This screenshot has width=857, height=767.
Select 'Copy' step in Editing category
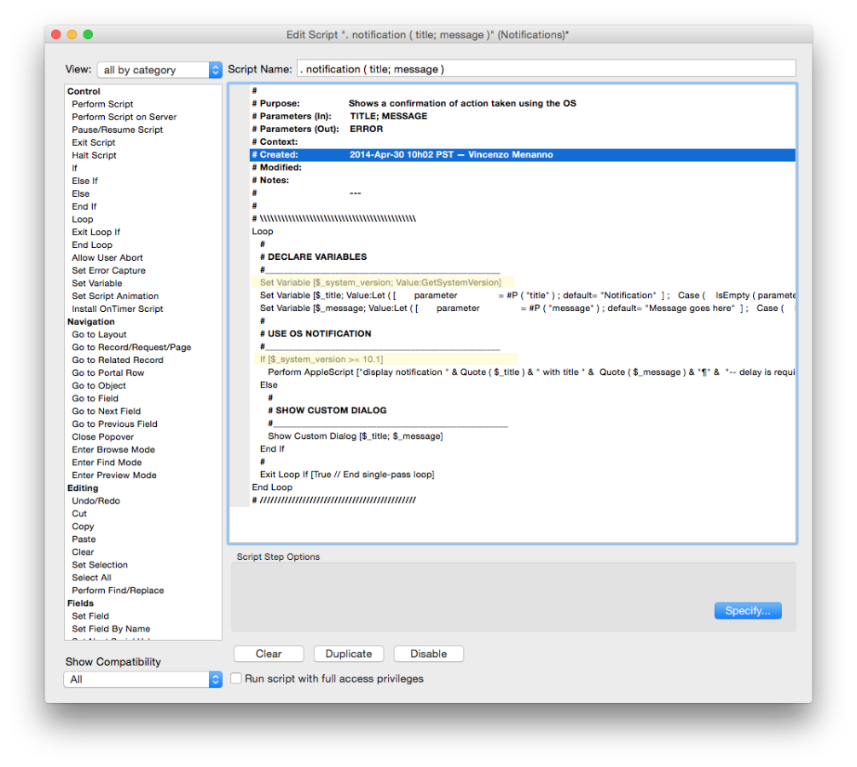83,526
